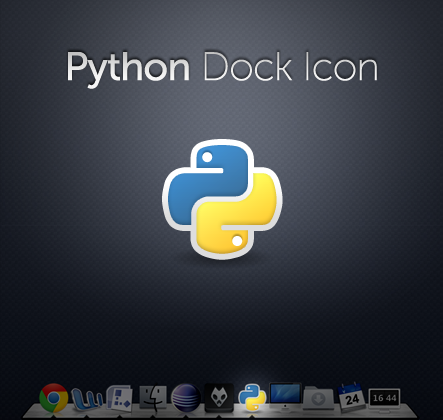Click the running indicator below Python dock icon

252,416
